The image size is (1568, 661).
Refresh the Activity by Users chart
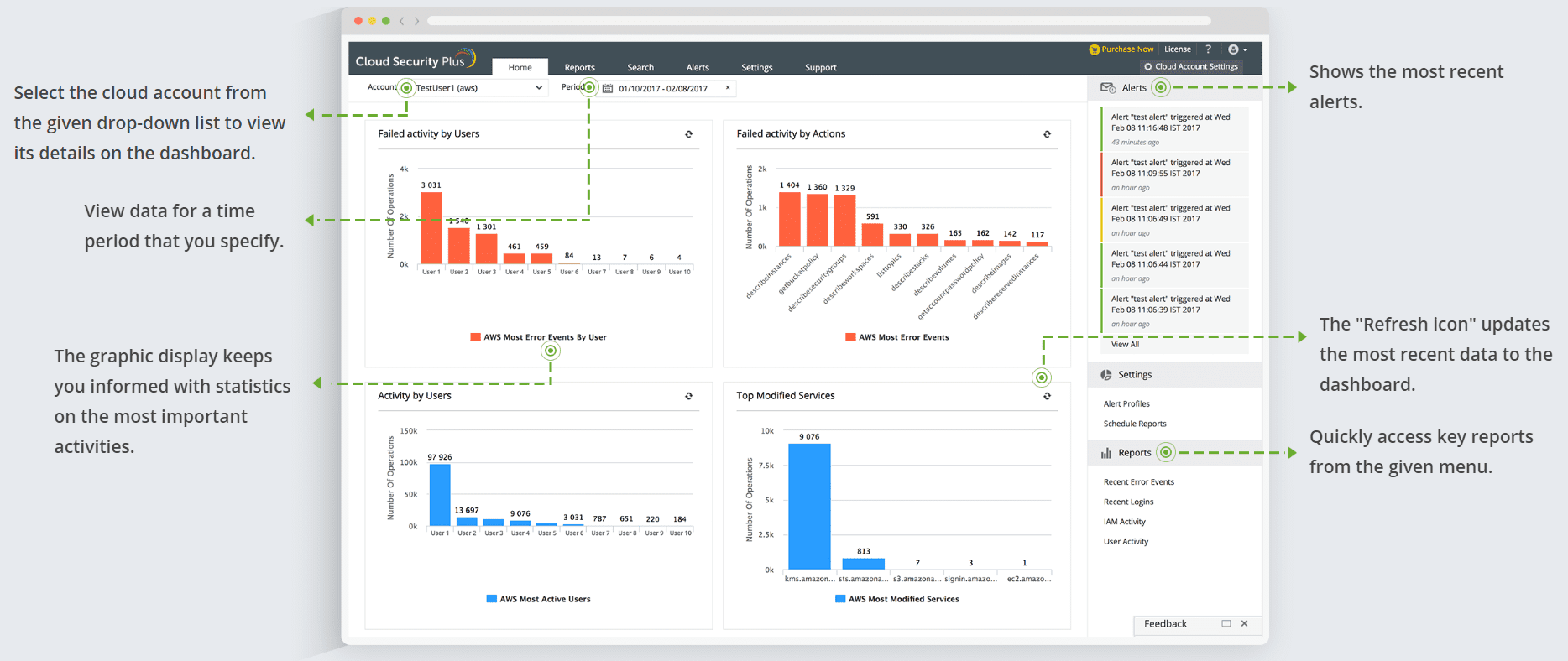click(688, 396)
